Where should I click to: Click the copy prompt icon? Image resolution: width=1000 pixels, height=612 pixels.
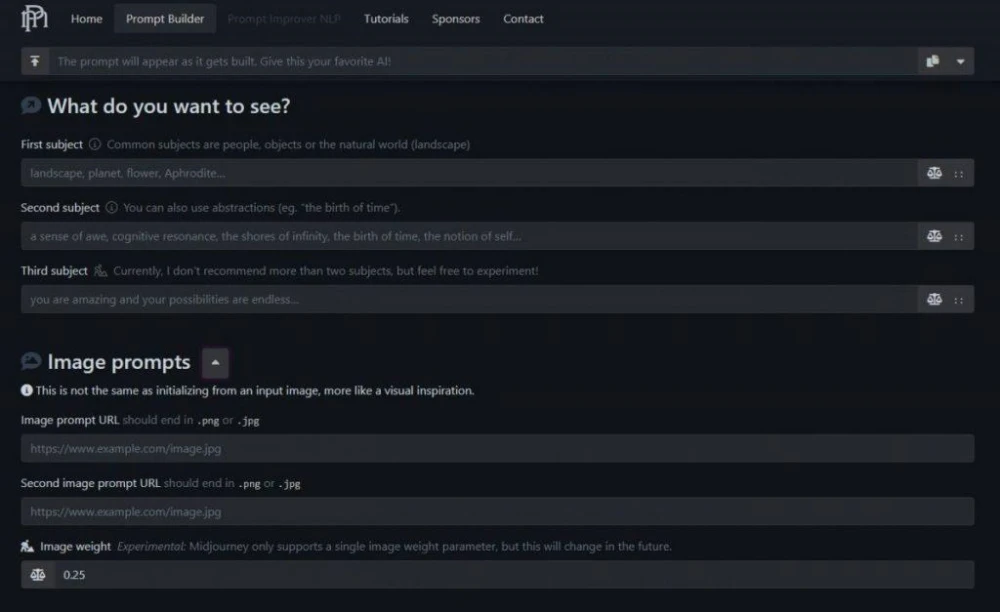tap(933, 61)
